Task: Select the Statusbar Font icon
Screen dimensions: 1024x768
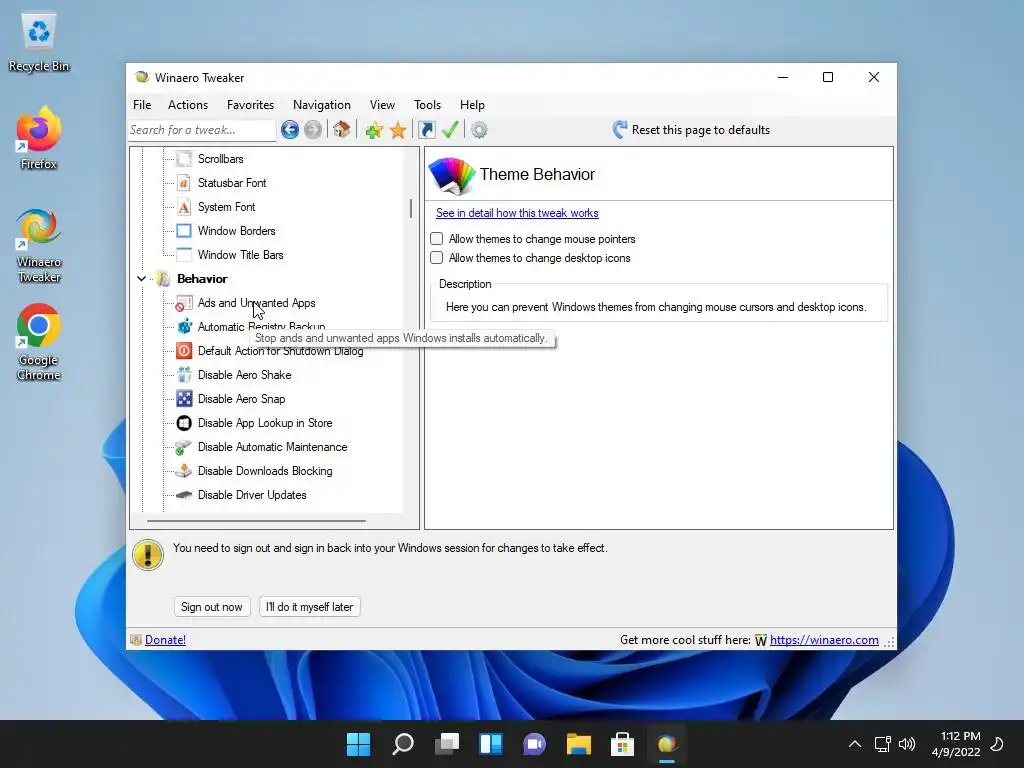Action: [184, 183]
